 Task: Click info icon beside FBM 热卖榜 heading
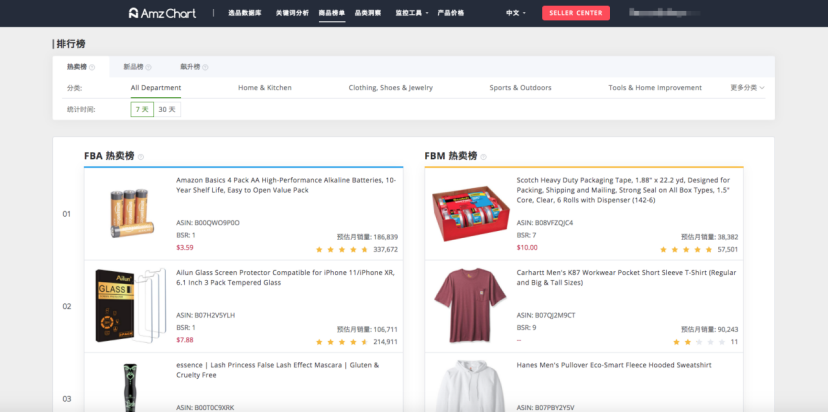pyautogui.click(x=484, y=157)
